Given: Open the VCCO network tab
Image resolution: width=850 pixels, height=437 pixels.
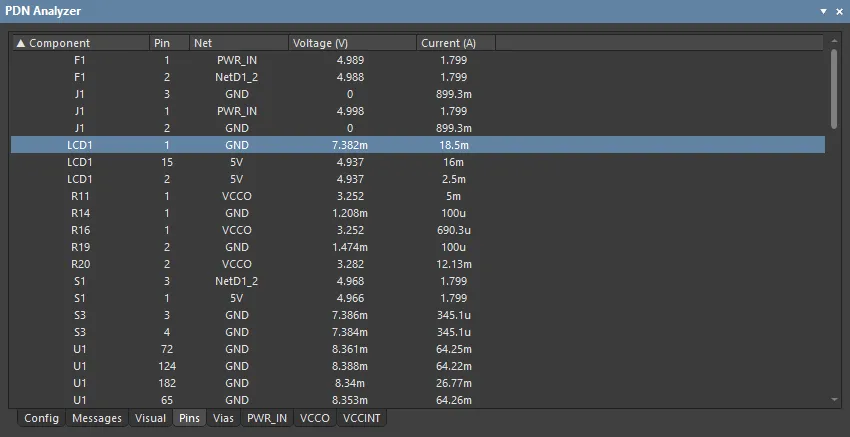Looking at the screenshot, I should click(315, 418).
